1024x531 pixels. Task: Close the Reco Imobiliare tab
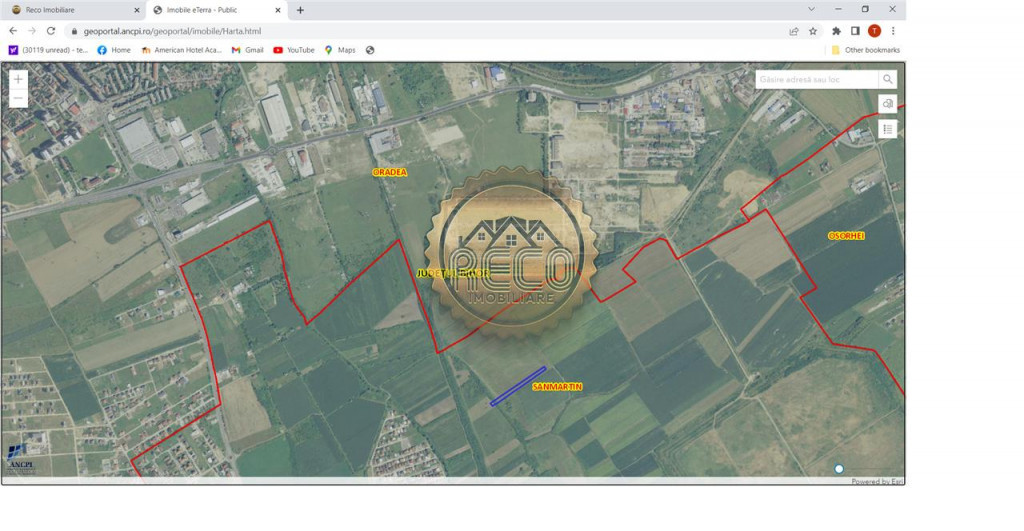[x=136, y=10]
